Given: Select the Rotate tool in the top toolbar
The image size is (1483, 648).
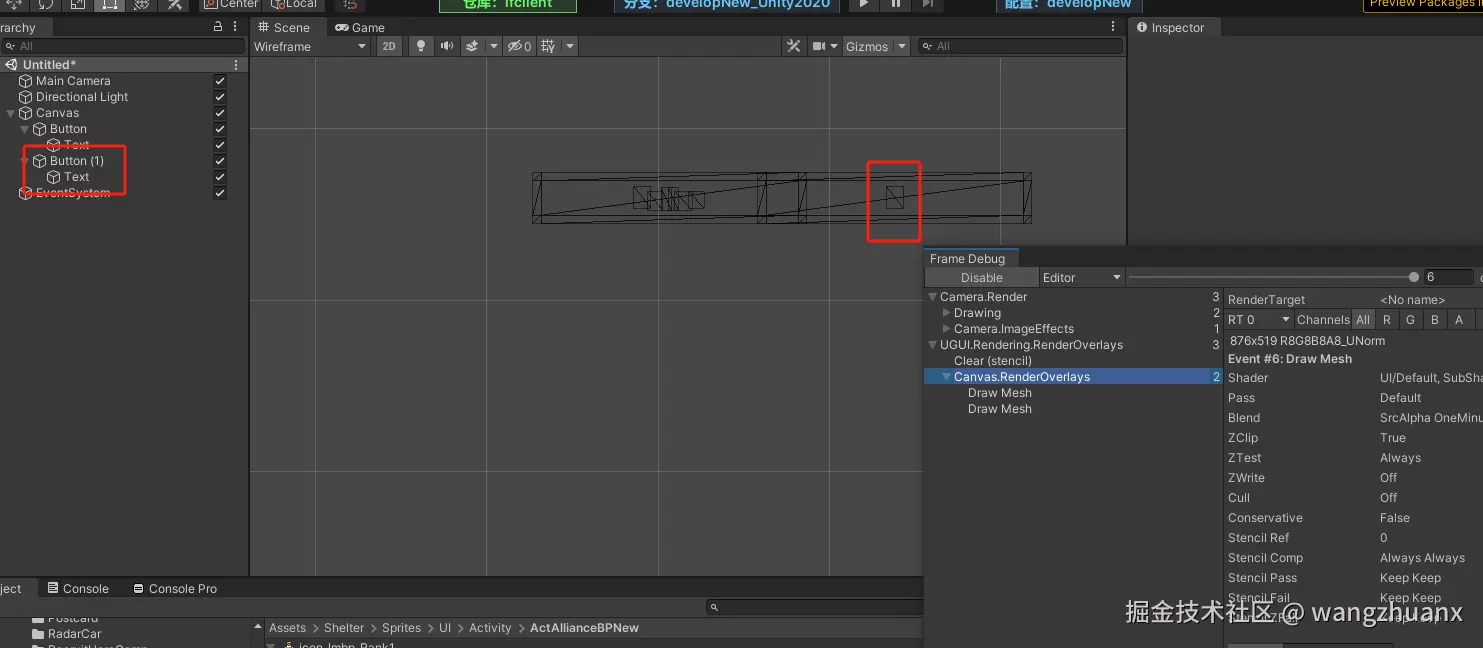Looking at the screenshot, I should pos(45,4).
